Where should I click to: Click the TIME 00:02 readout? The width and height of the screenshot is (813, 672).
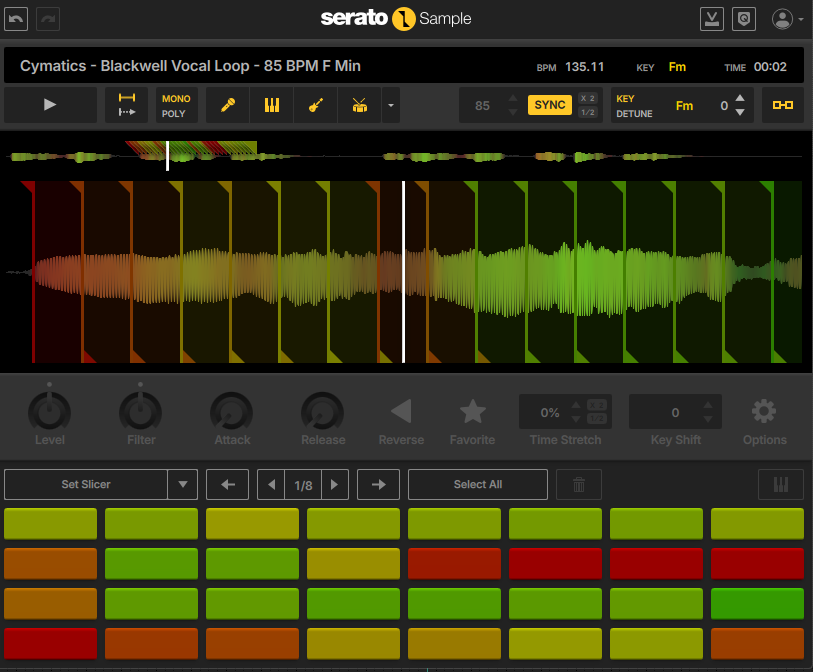[755, 67]
